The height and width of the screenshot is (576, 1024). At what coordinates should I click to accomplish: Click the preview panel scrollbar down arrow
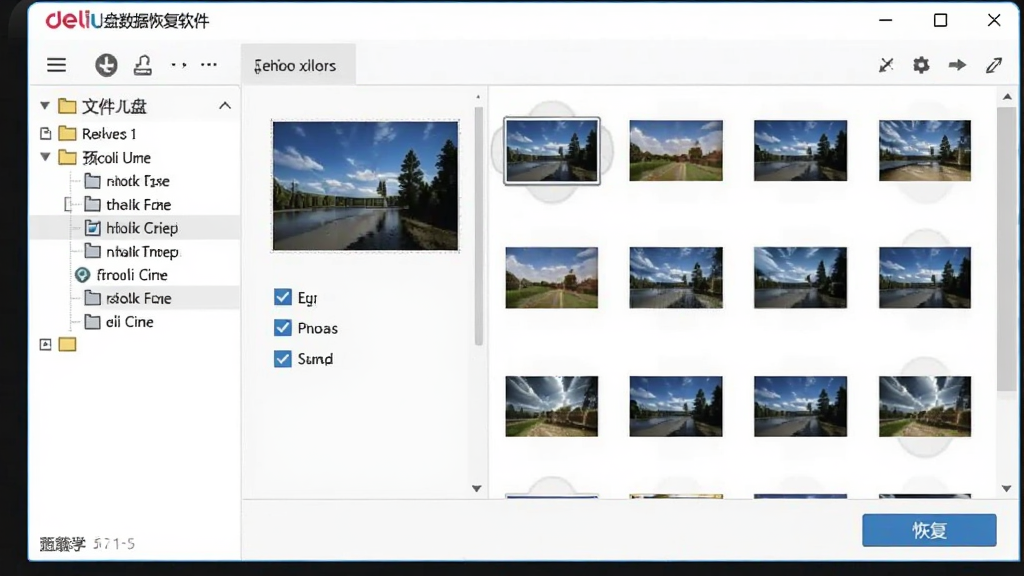[477, 488]
